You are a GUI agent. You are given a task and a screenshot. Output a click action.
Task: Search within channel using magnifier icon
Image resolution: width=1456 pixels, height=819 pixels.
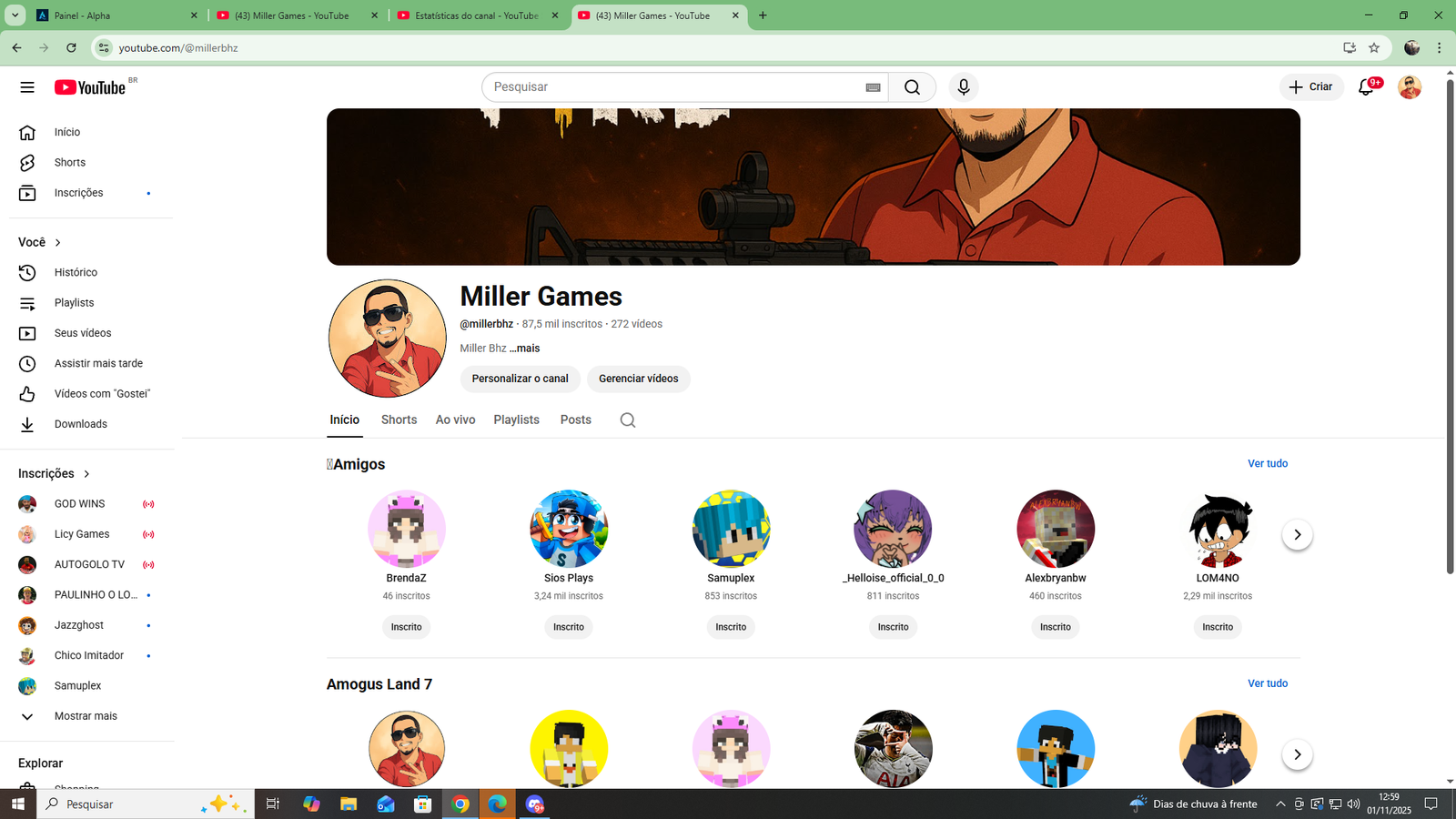(x=628, y=420)
